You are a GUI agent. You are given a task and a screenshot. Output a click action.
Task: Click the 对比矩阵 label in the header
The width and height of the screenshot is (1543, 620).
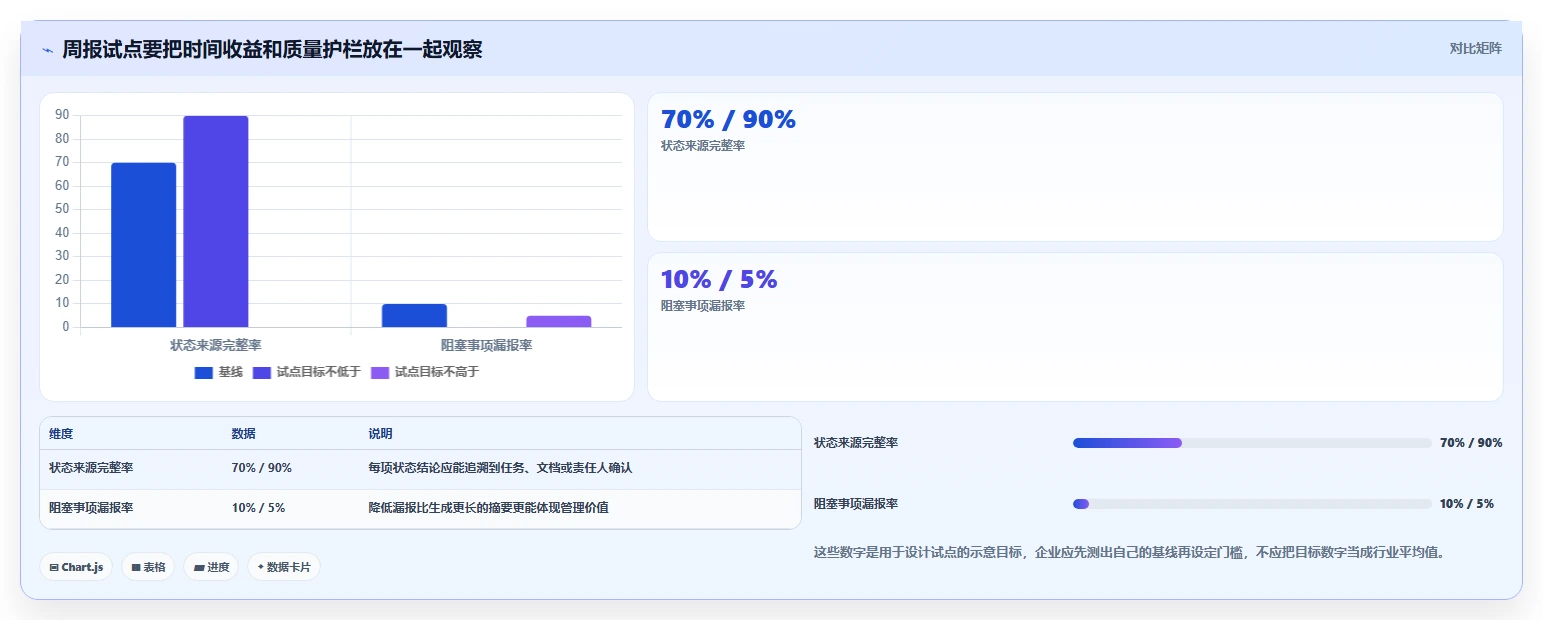[x=1475, y=48]
